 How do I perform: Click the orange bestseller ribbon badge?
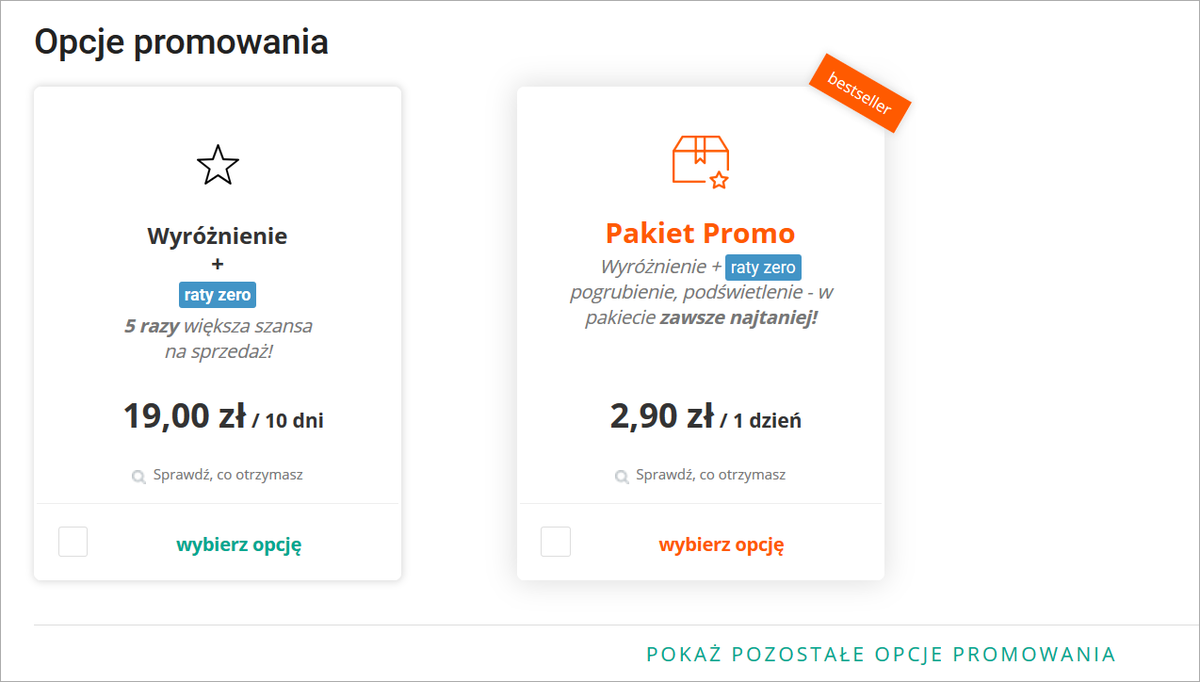860,92
